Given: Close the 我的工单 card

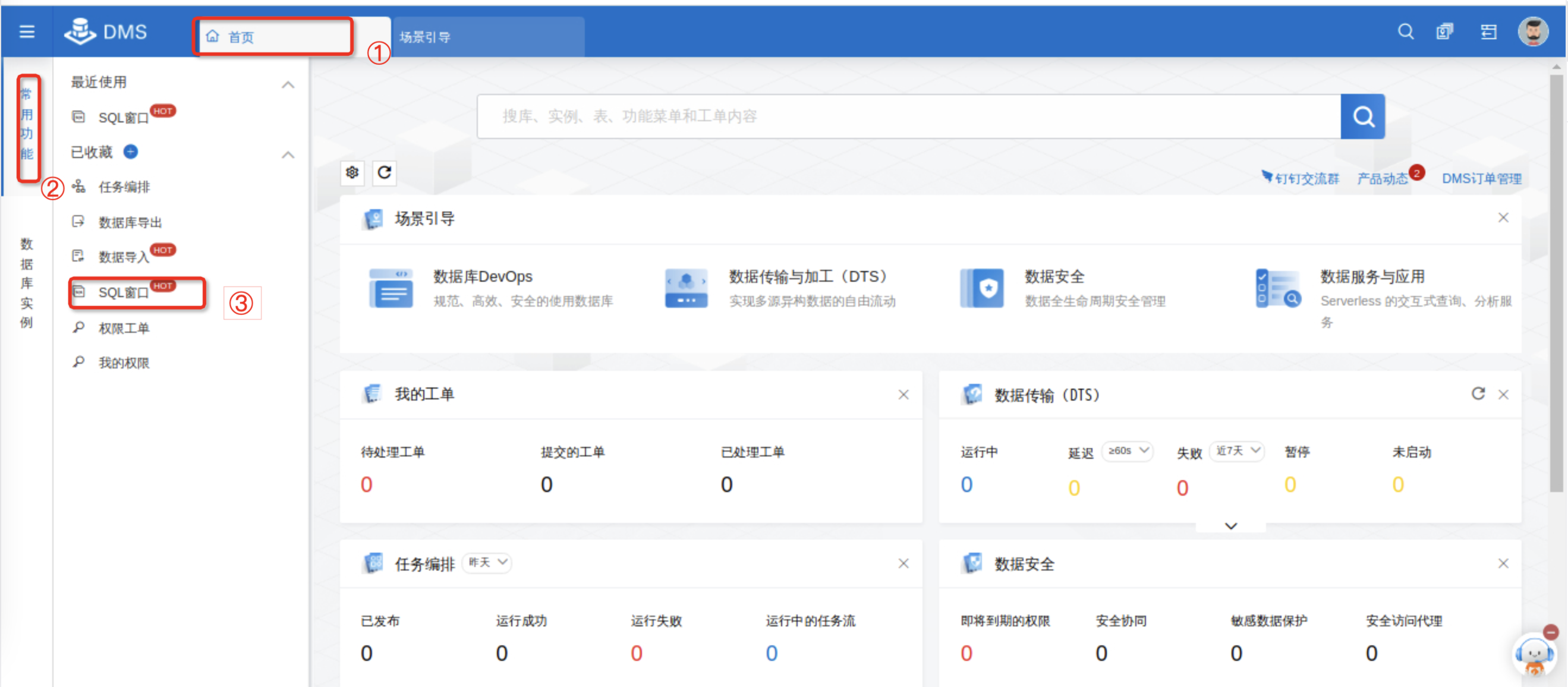Looking at the screenshot, I should click(x=903, y=394).
